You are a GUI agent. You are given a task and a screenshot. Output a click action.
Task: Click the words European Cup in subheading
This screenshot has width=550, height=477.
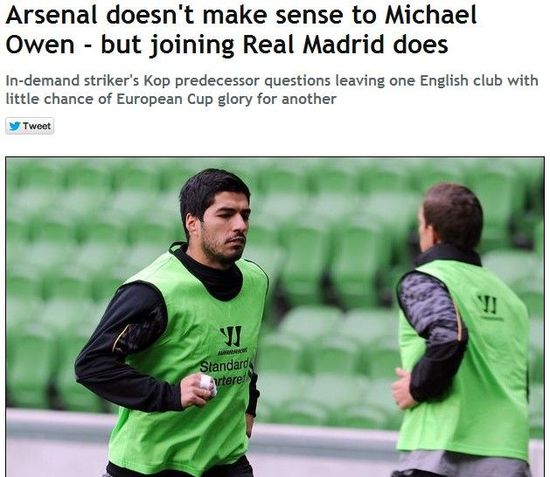(165, 99)
